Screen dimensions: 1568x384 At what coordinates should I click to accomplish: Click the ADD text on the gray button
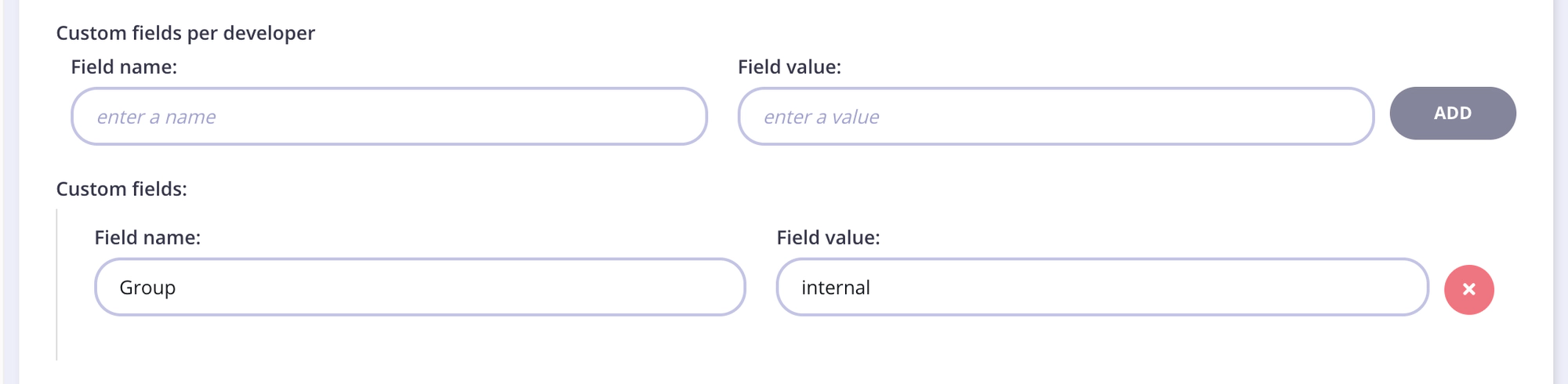point(1452,113)
